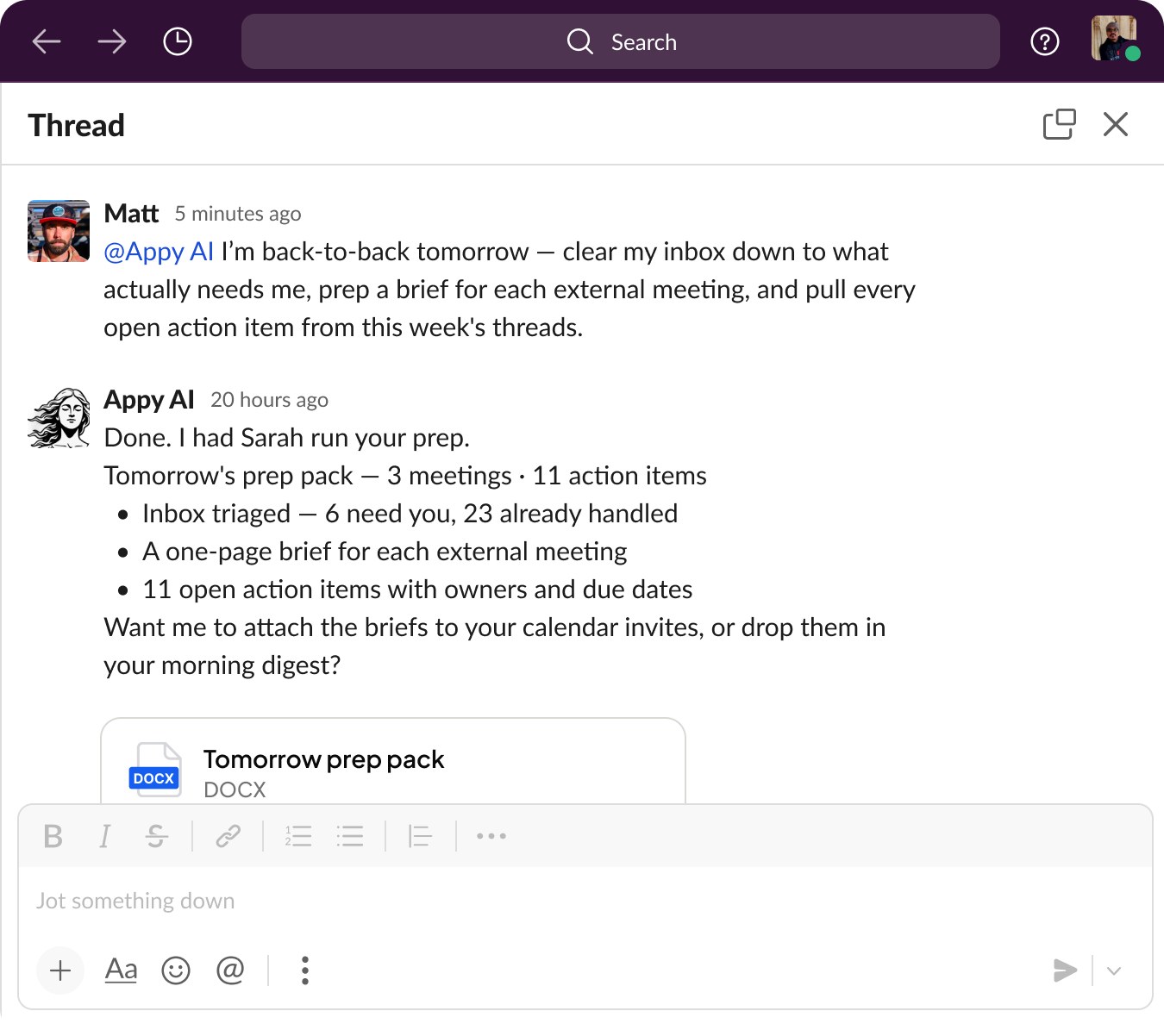Click the Appy AI sender name

(149, 399)
